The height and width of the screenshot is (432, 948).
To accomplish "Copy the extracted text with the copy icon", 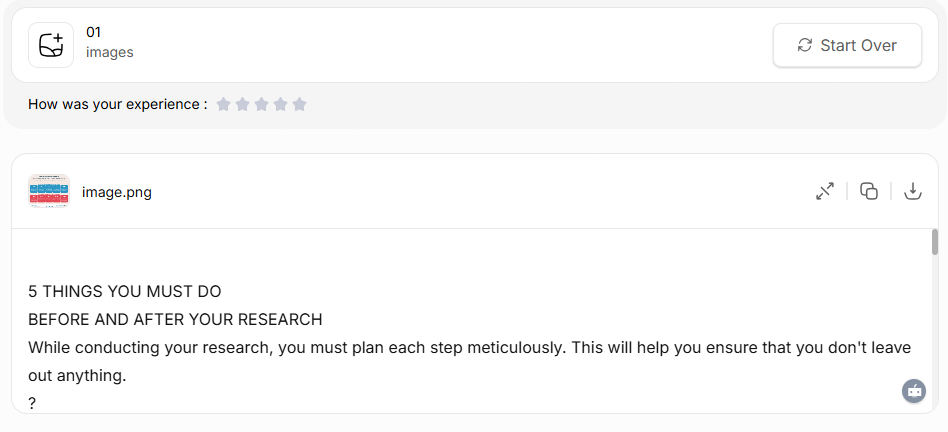I will coord(869,191).
